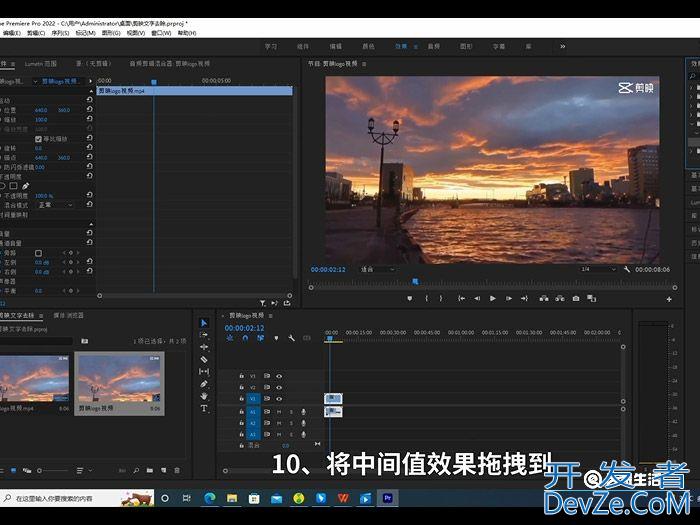700x525 pixels.
Task: Click Go to In point button
Action: tap(461, 298)
